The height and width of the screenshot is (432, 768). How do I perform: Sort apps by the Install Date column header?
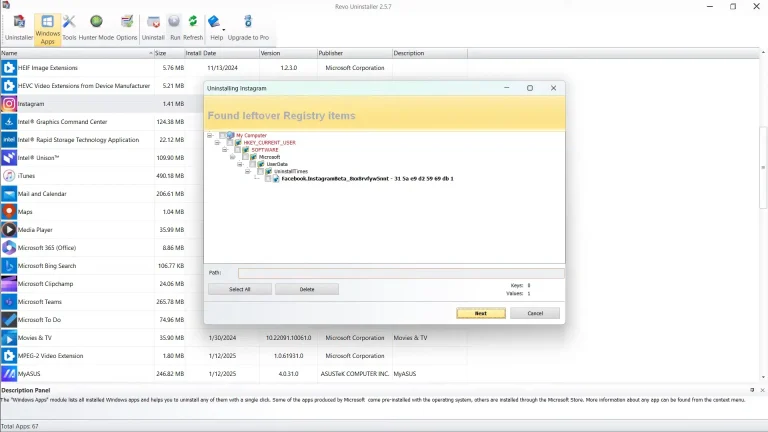tap(221, 53)
